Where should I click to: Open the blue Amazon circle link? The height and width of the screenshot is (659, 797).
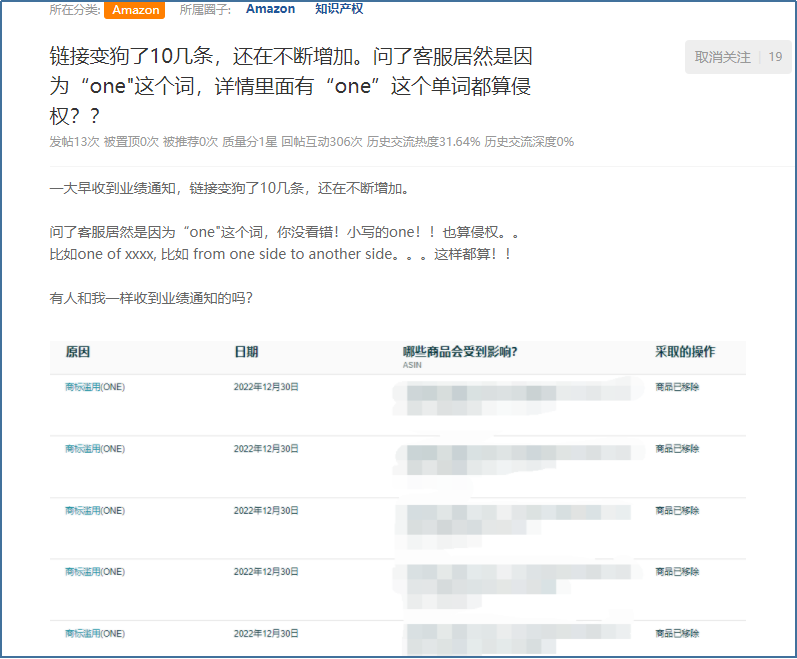coord(270,9)
